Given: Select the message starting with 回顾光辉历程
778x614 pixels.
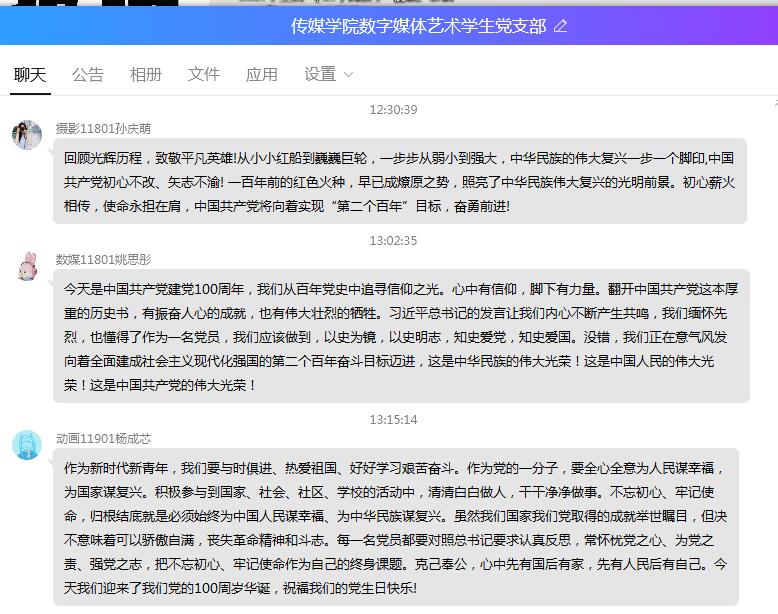Looking at the screenshot, I should click(x=400, y=181).
